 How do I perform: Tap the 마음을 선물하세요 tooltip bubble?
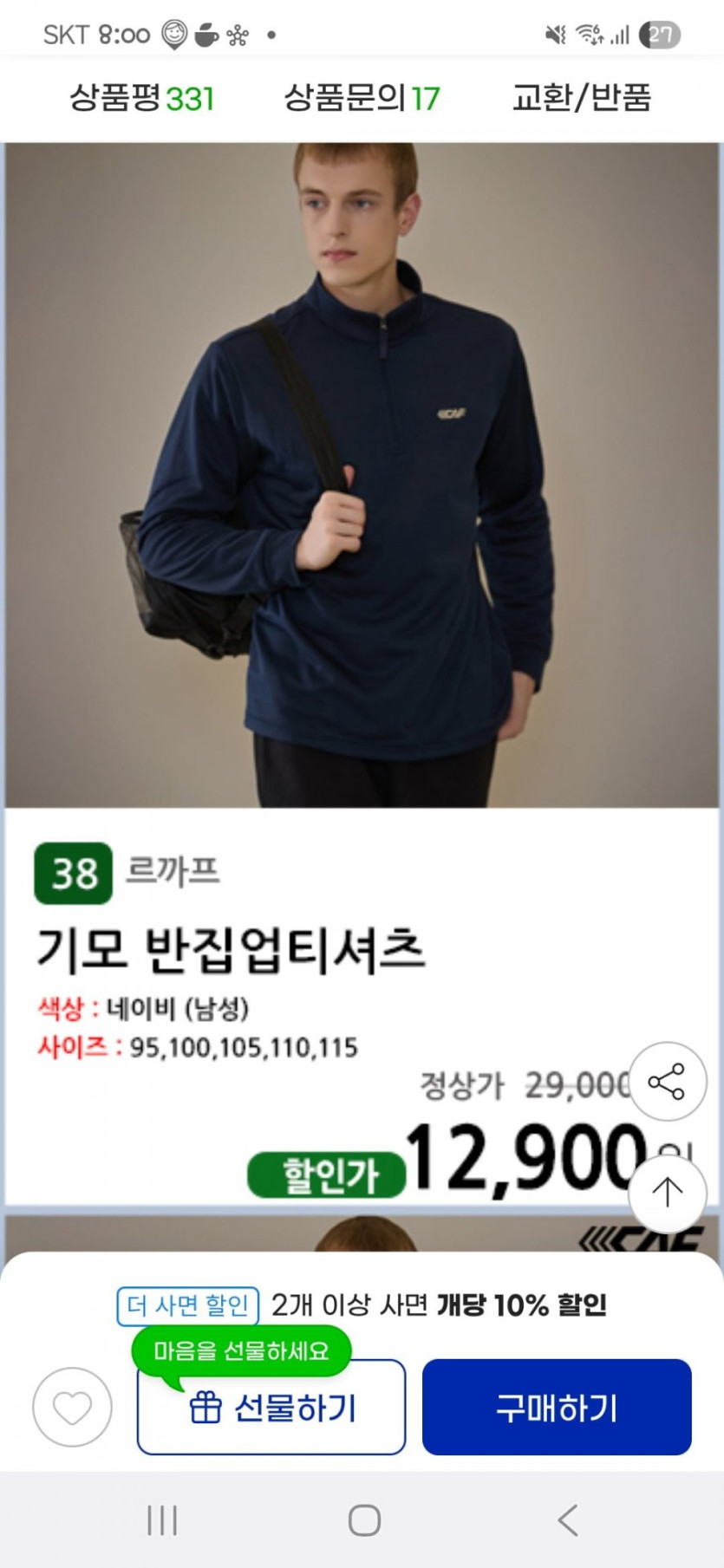click(242, 1350)
